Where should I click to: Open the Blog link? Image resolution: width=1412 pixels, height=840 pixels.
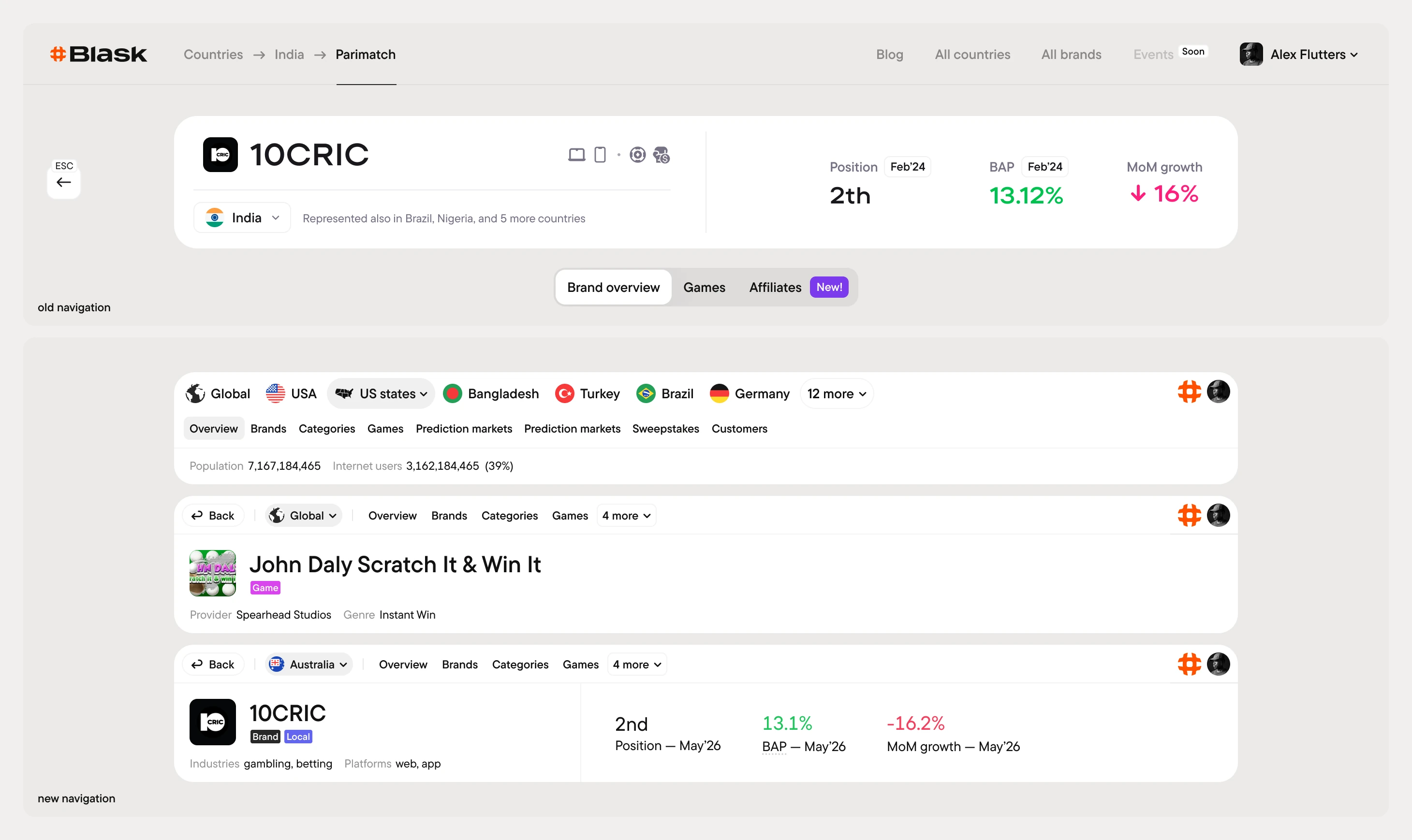click(x=889, y=54)
